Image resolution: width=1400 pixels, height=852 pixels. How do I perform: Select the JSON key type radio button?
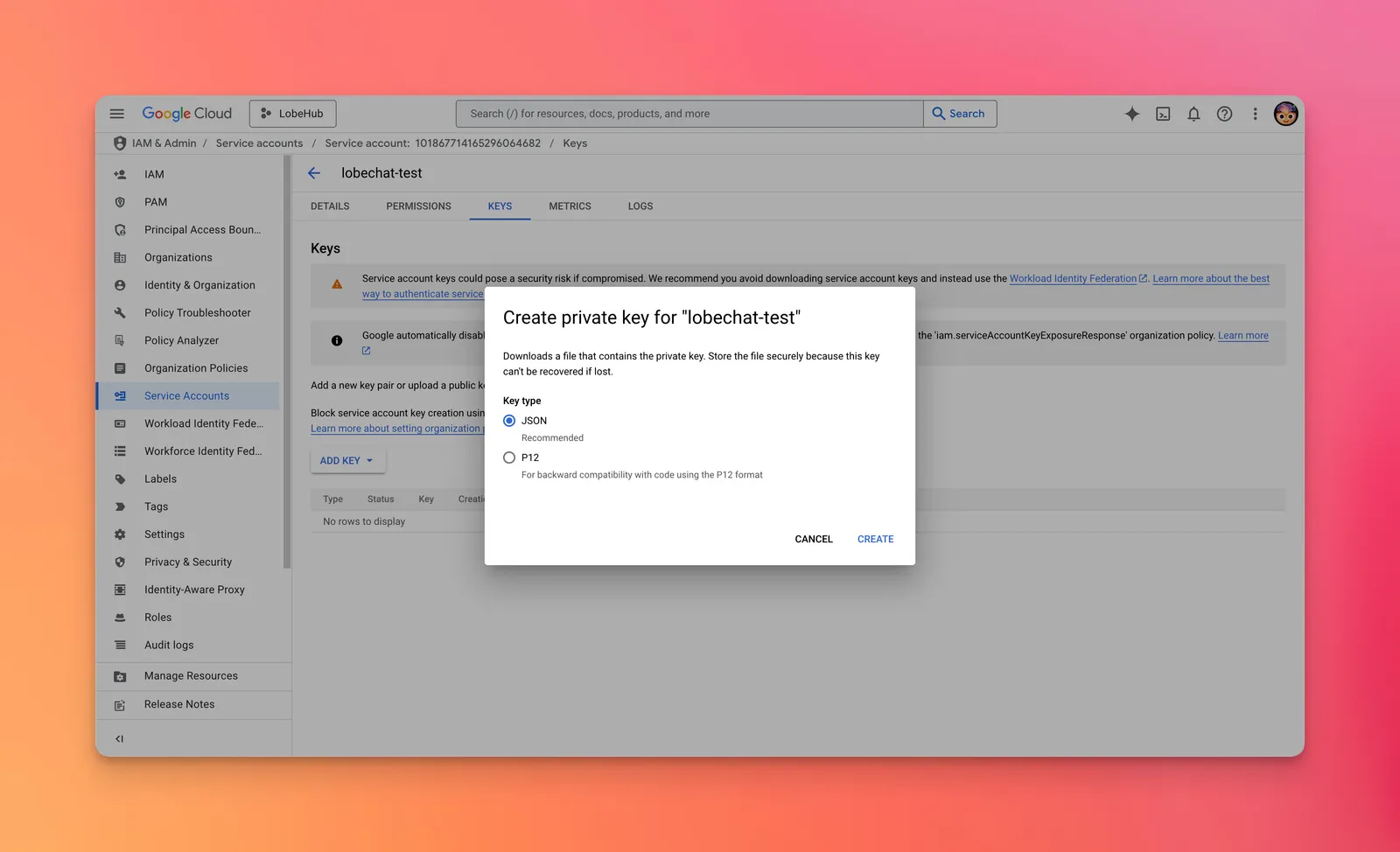coord(509,421)
